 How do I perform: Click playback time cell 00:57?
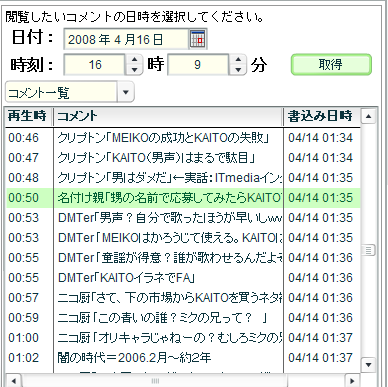24,298
